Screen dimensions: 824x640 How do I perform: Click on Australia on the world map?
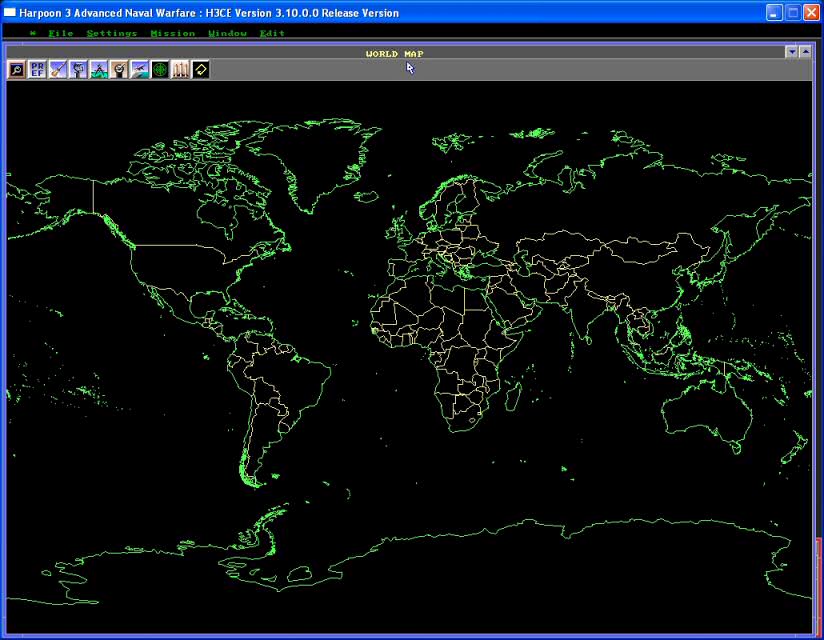coord(706,415)
